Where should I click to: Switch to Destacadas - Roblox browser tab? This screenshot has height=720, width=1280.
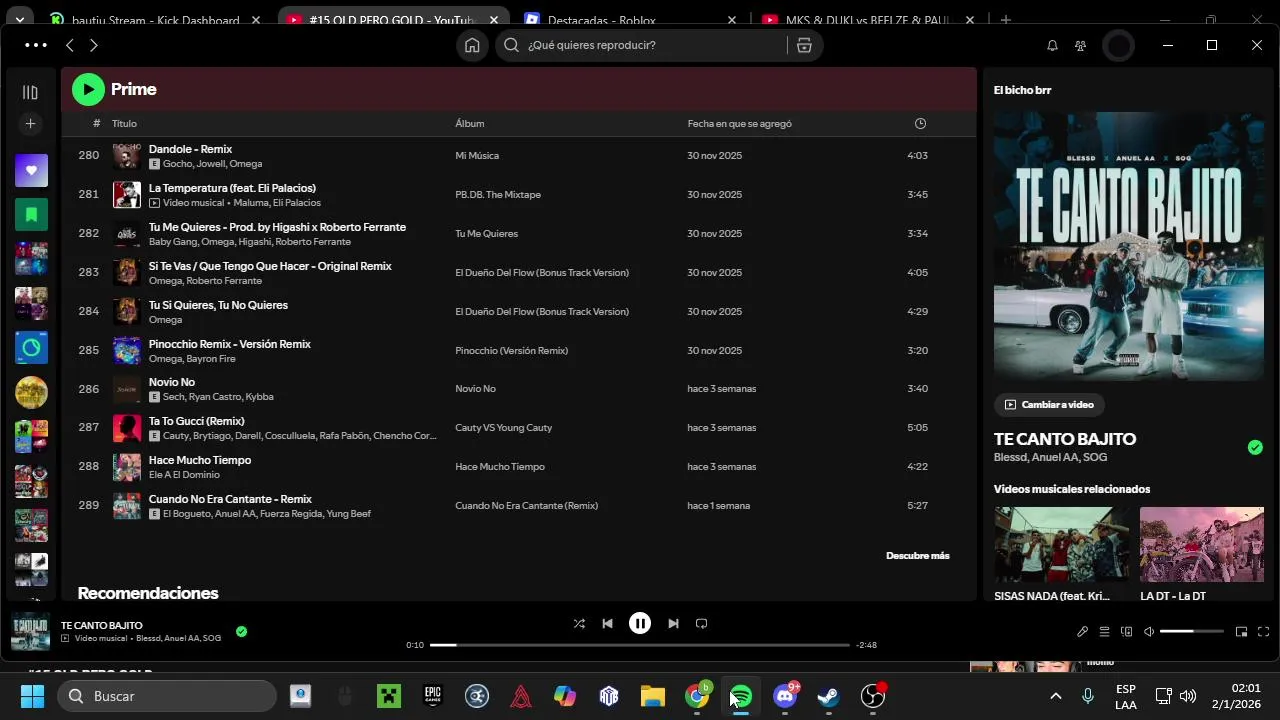[x=630, y=20]
